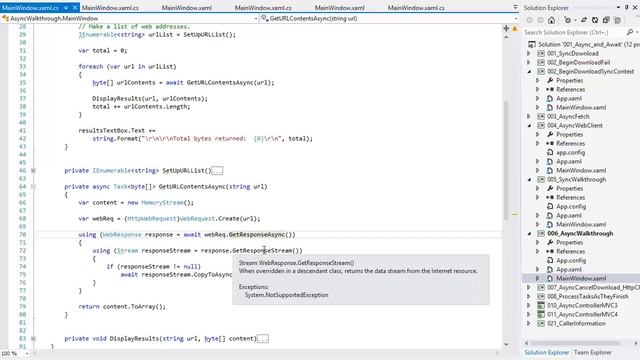Select the 021_CallerInformation project icon
This screenshot has width=640, height=360.
coord(541,323)
